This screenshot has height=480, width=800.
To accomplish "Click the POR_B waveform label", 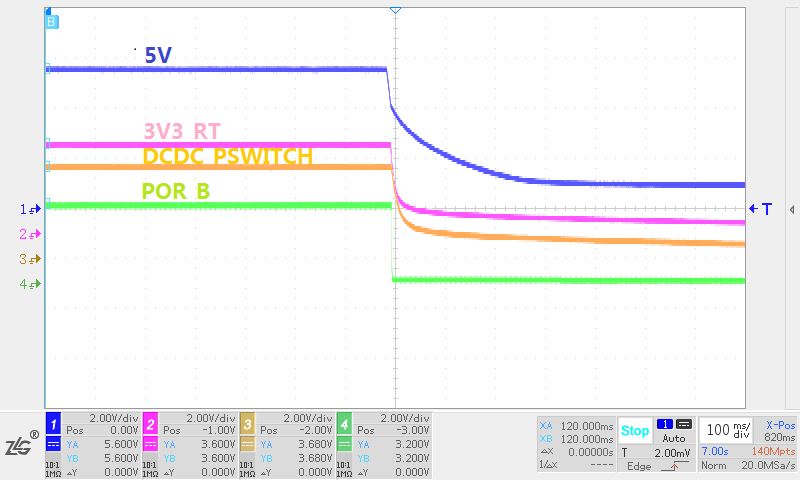I will coord(176,191).
